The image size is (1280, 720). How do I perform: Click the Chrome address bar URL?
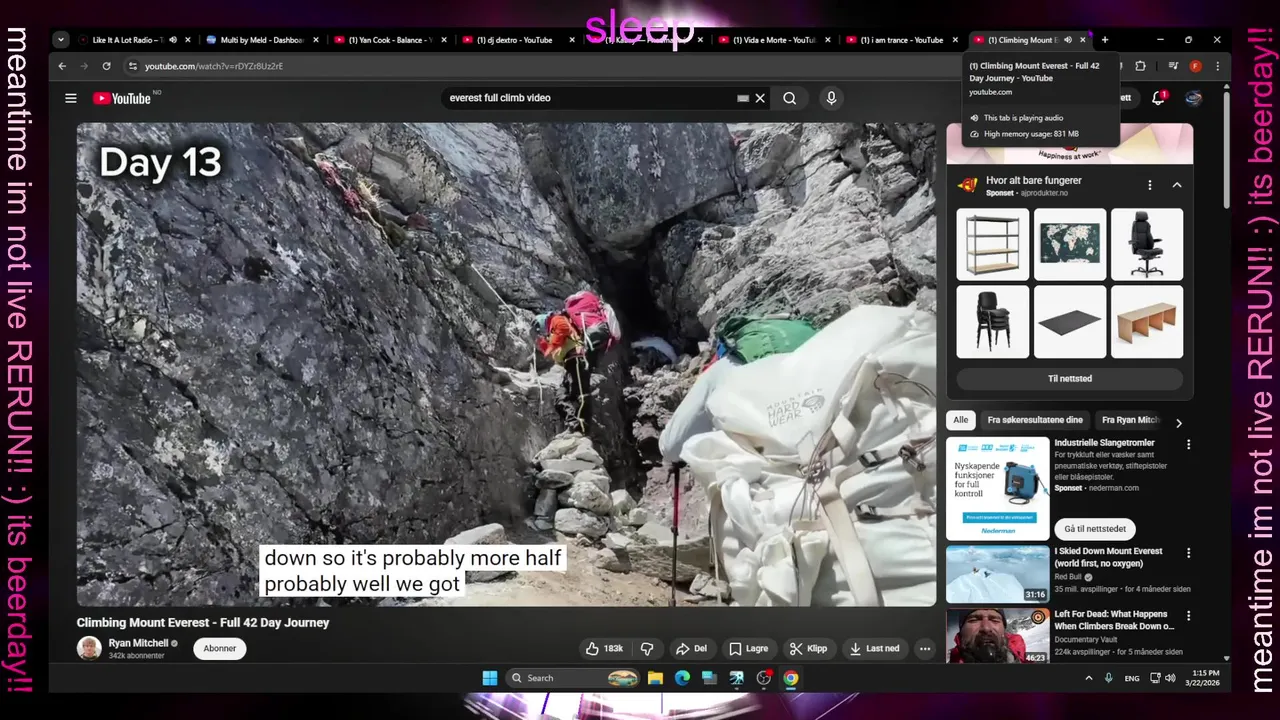[213, 66]
